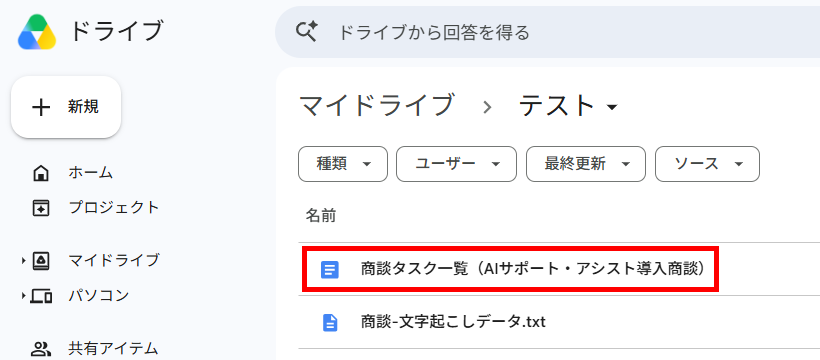The image size is (820, 360).
Task: Click the Docs icon of 商談タスク一覧
Action: click(329, 269)
